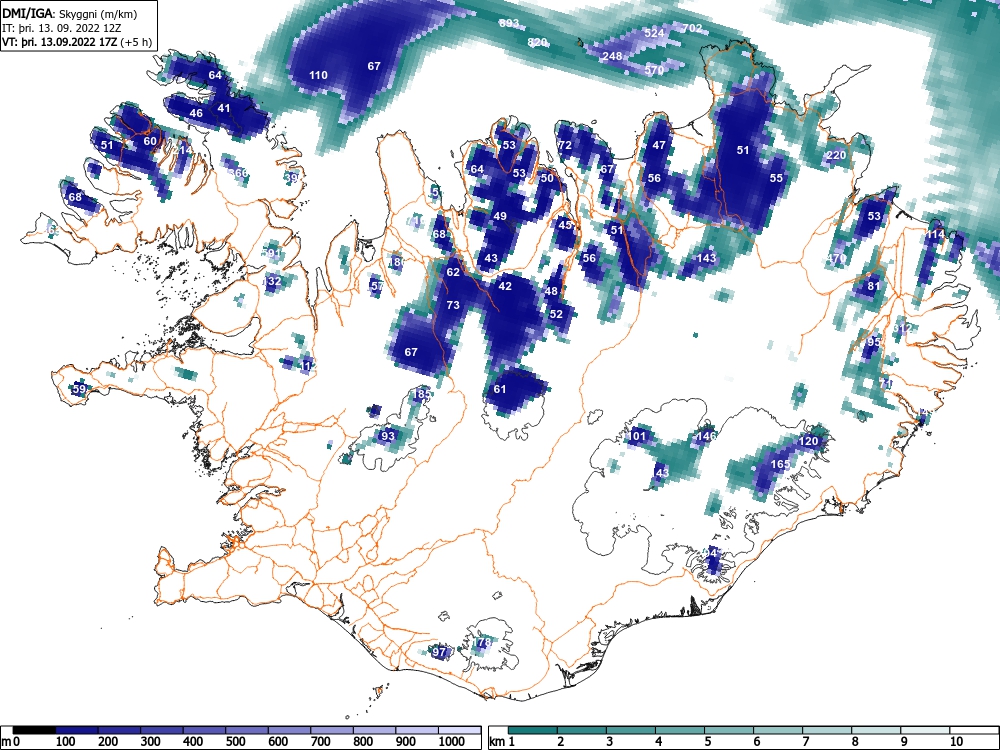Click the '7' label in the km legend
This screenshot has height=750, width=1000.
coord(806,742)
